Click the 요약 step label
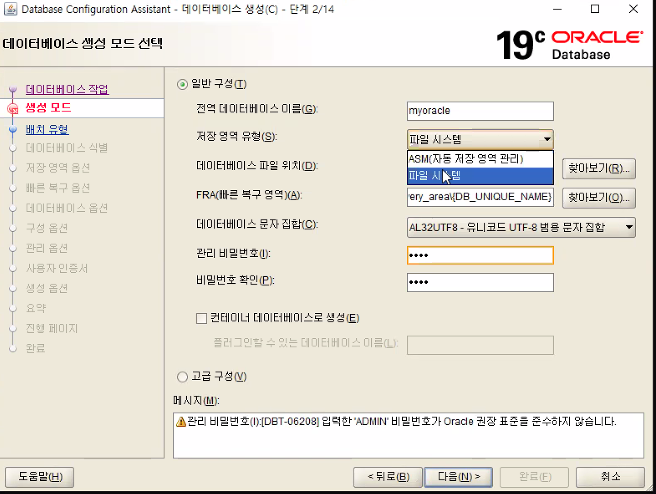656x494 pixels. (36, 308)
